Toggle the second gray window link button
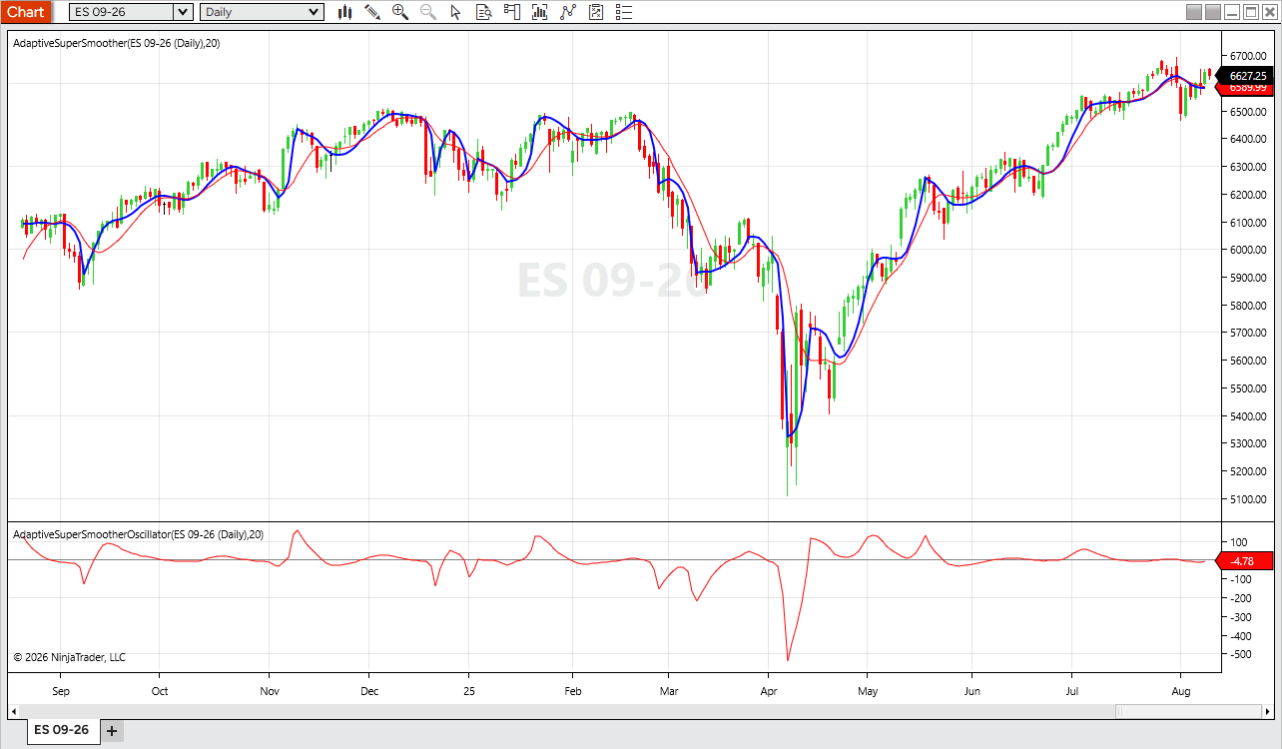This screenshot has height=749, width=1282. [x=1213, y=12]
